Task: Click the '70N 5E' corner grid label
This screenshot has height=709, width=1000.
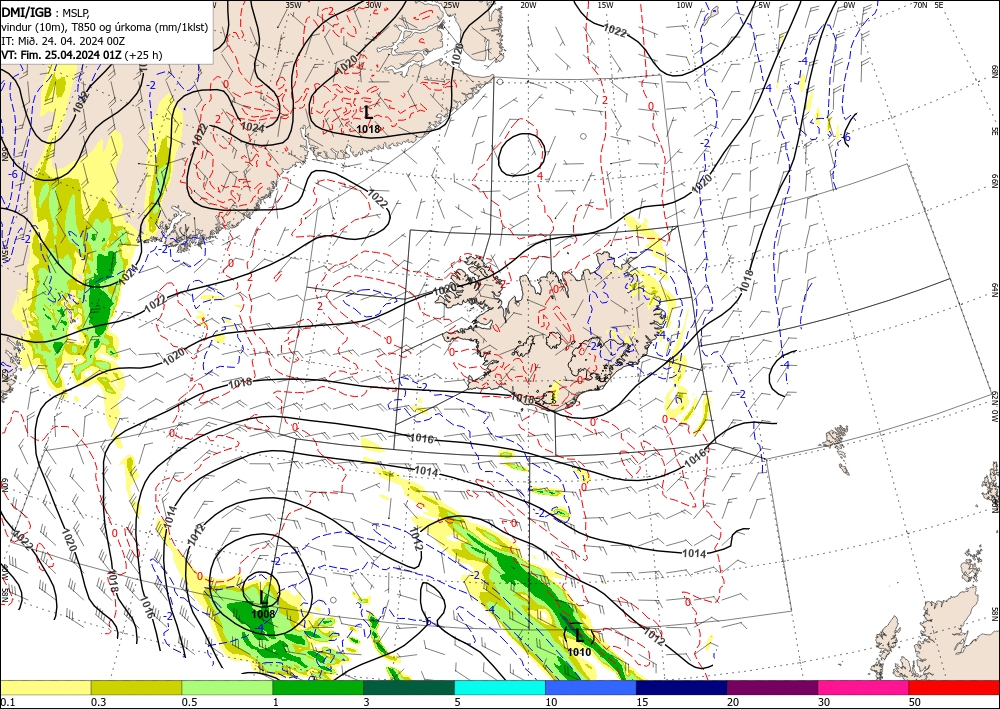Action: pos(928,5)
